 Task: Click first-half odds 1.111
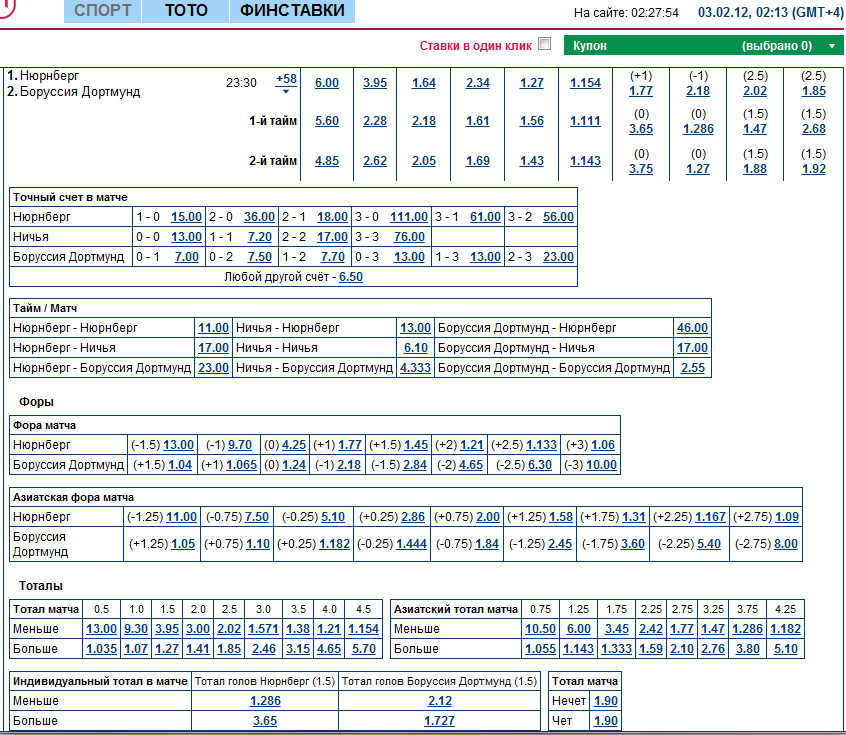tap(585, 121)
